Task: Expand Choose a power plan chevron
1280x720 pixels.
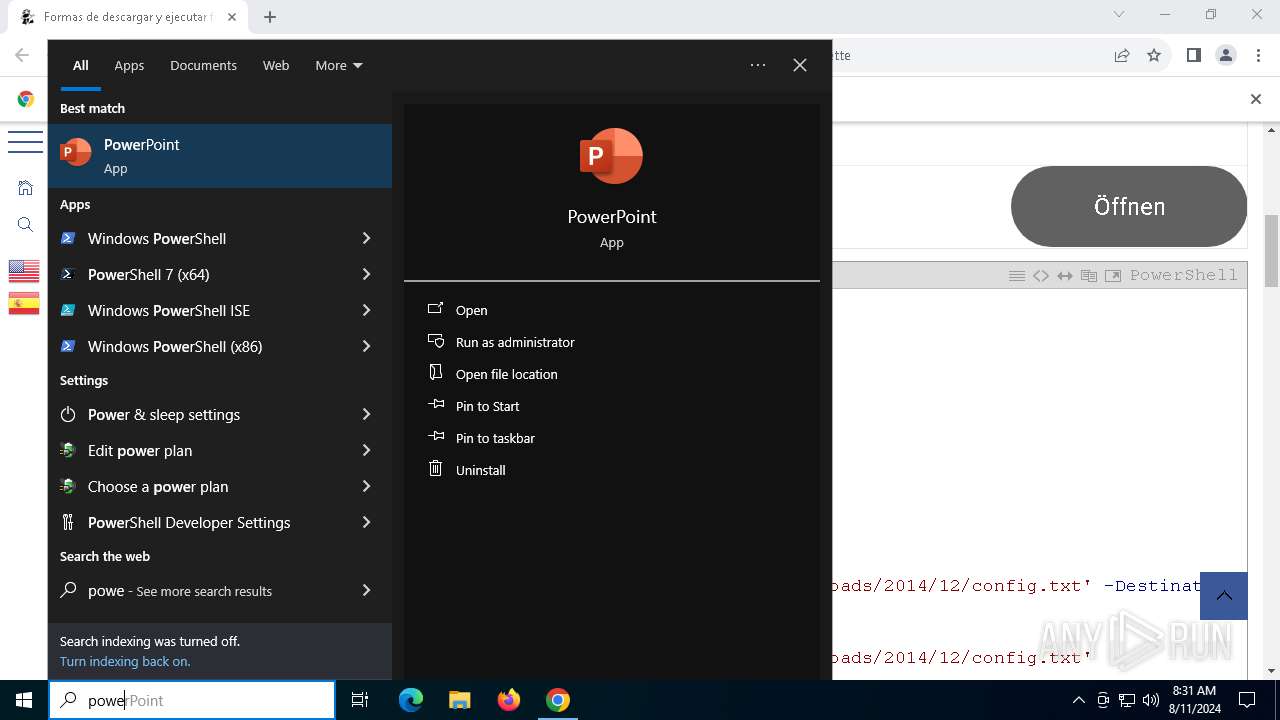Action: tap(366, 486)
